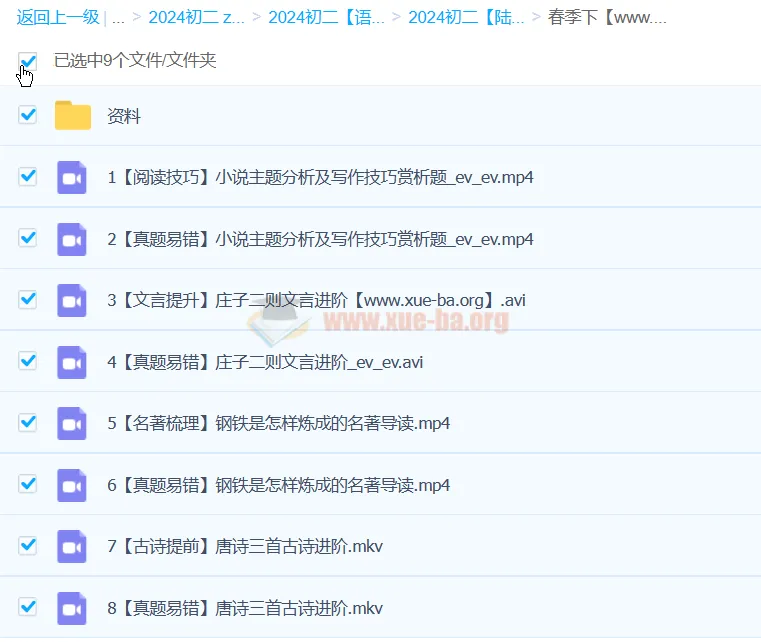The image size is (761, 642).
Task: Click video icon for file 6 钢铁是怎样炼成的
Action: click(x=72, y=485)
